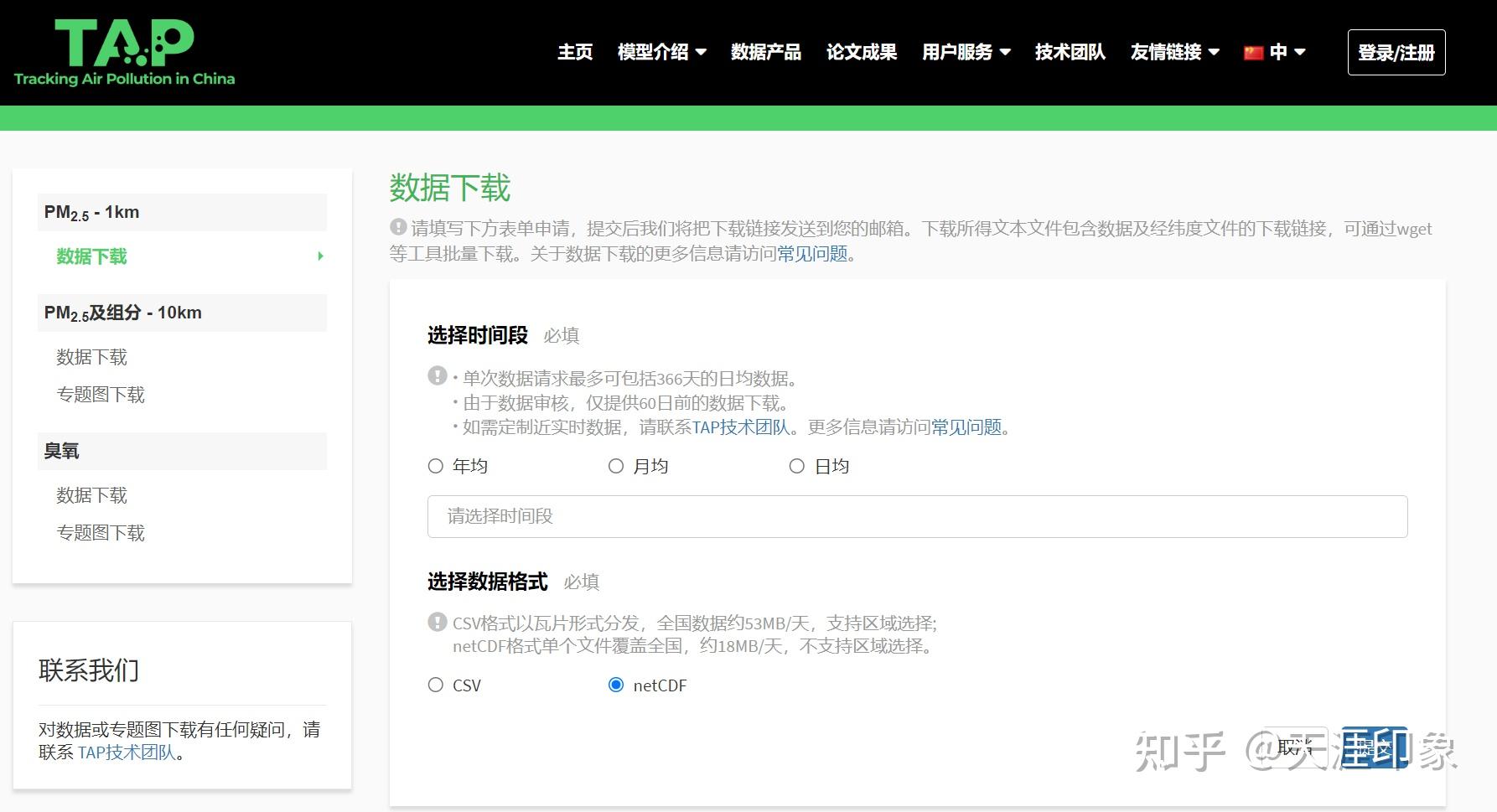Choose CSV as the data format
This screenshot has height=812, width=1497.
tap(435, 685)
